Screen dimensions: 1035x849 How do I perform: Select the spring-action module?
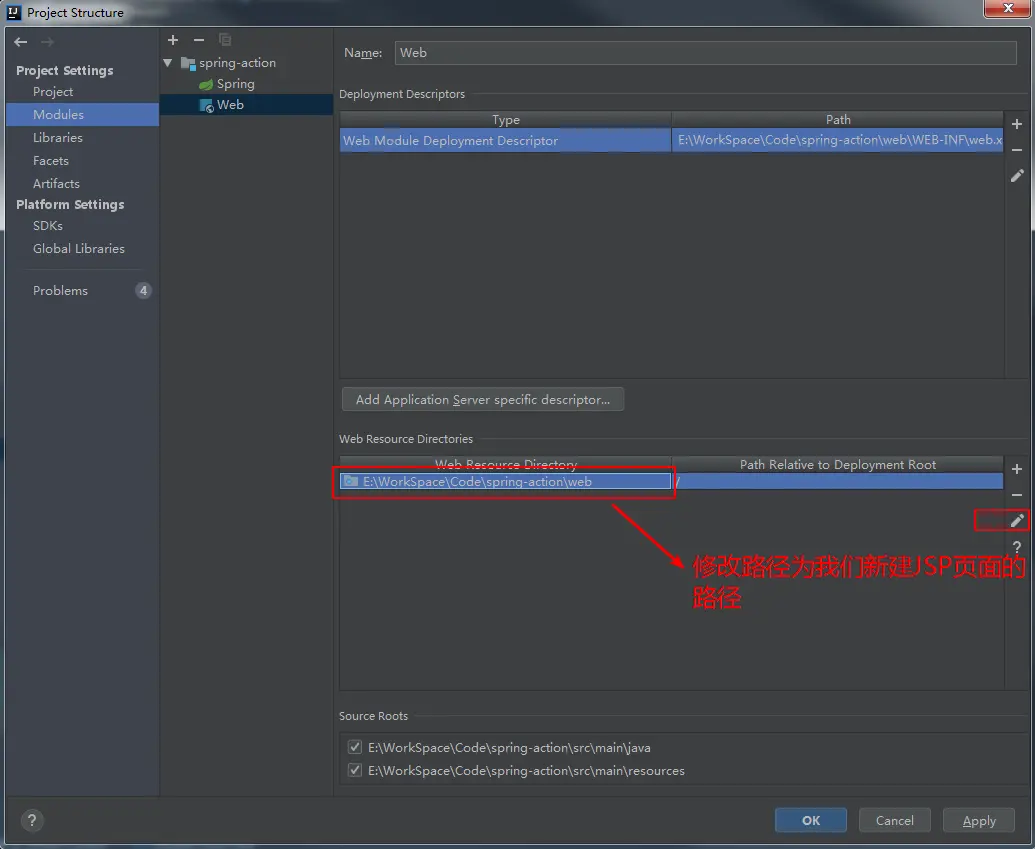click(x=238, y=63)
